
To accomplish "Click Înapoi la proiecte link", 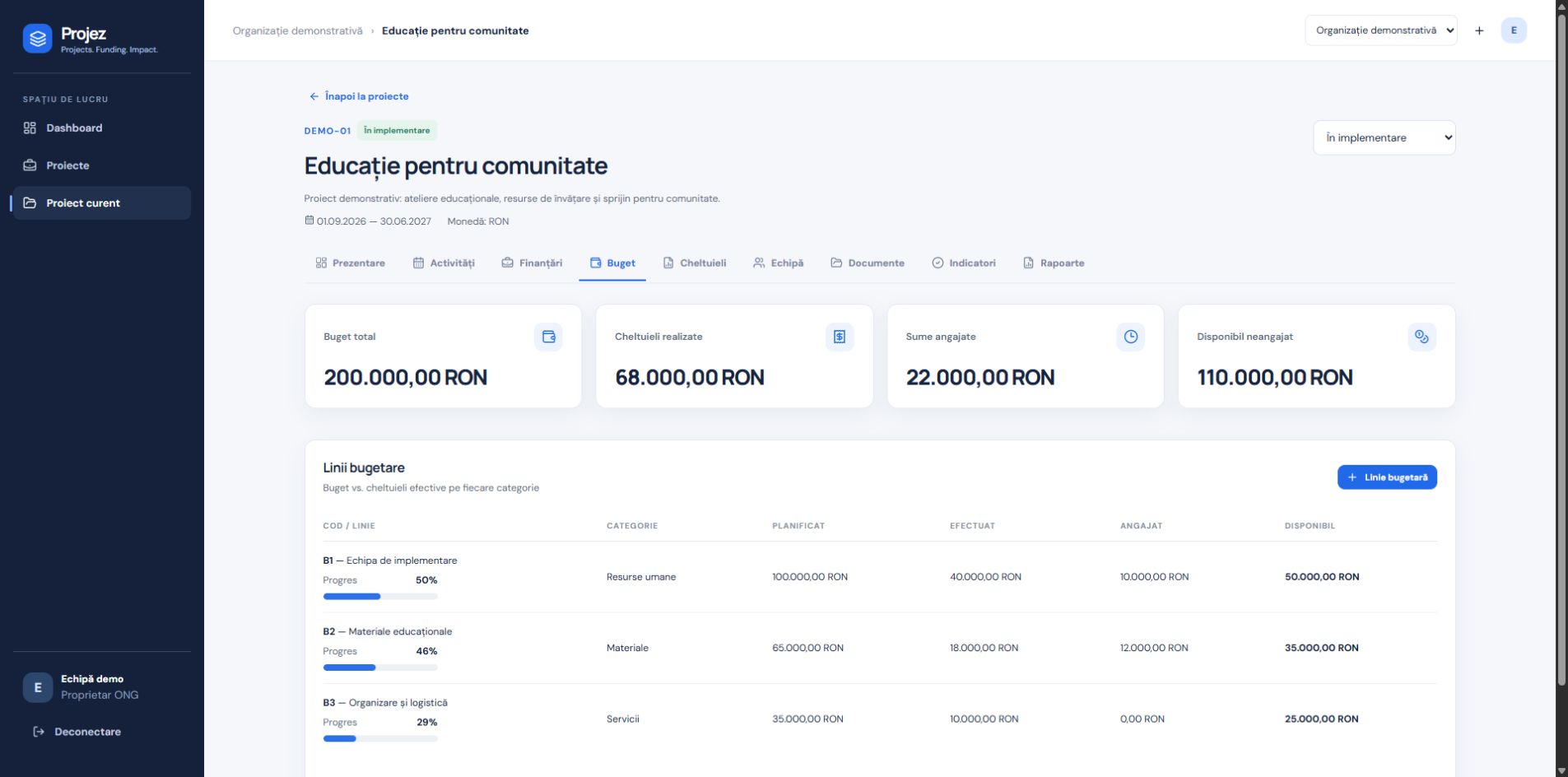I will tap(359, 96).
